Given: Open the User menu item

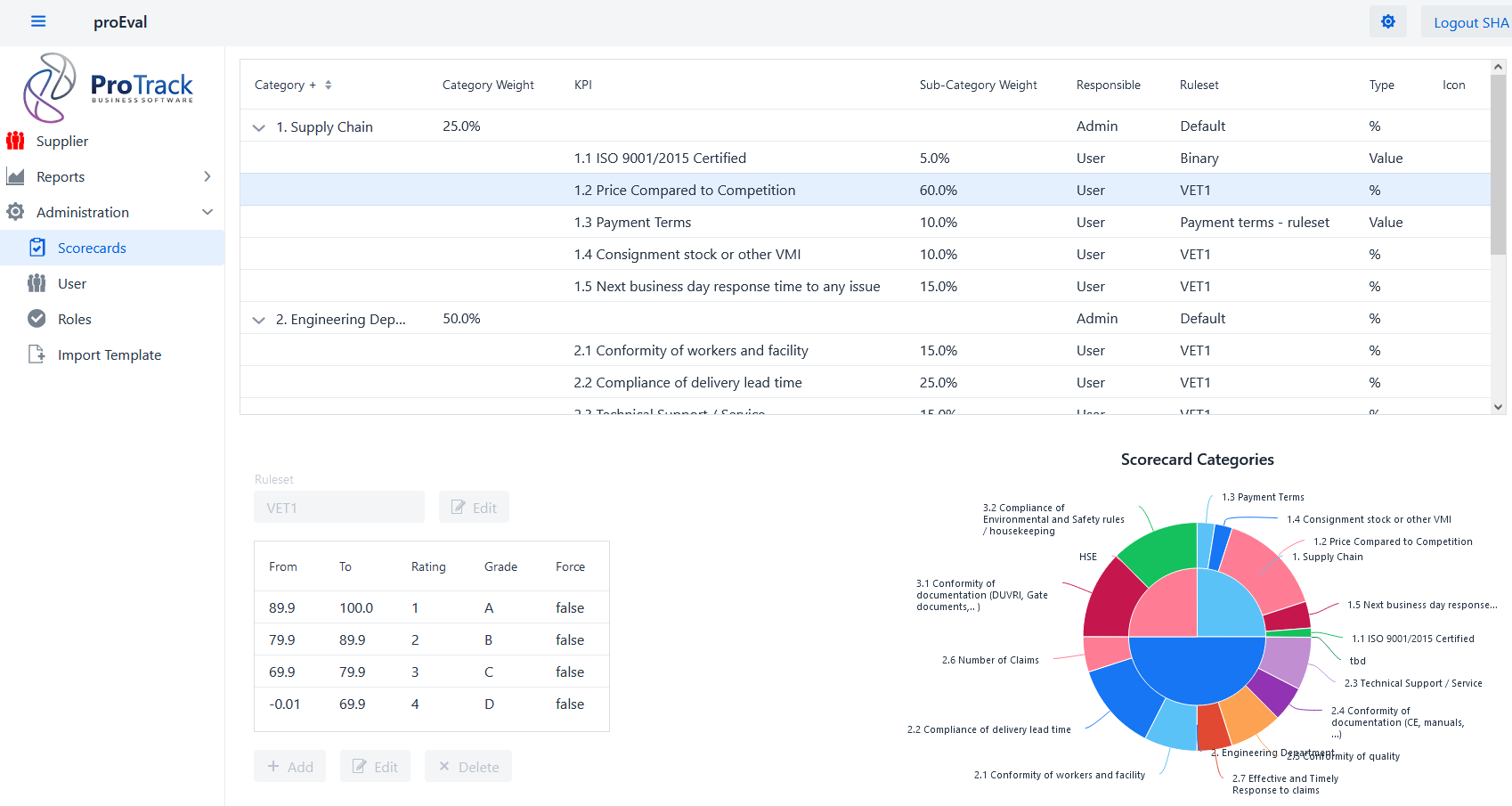Looking at the screenshot, I should pyautogui.click(x=72, y=283).
